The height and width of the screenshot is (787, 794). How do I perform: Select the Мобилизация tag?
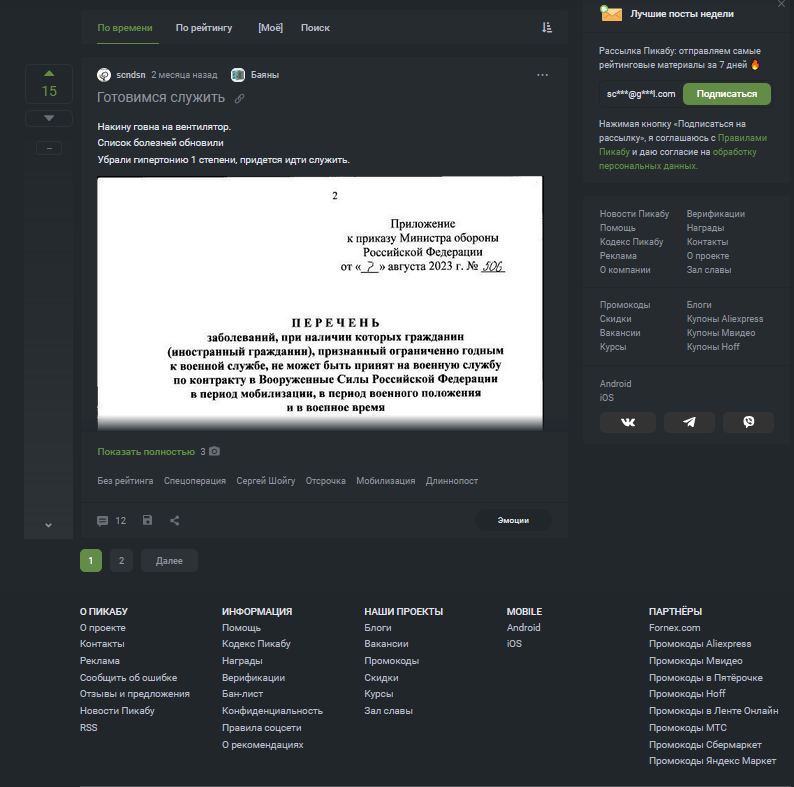[385, 481]
